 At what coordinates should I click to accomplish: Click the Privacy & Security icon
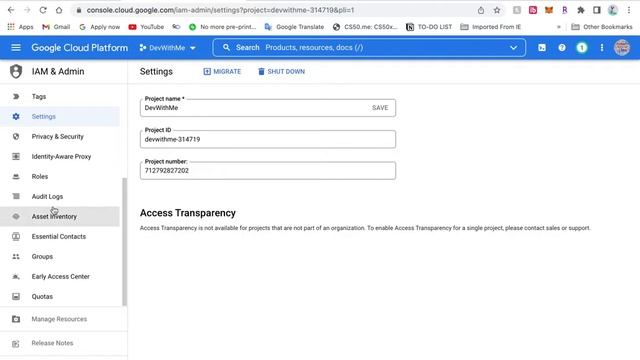click(x=16, y=136)
